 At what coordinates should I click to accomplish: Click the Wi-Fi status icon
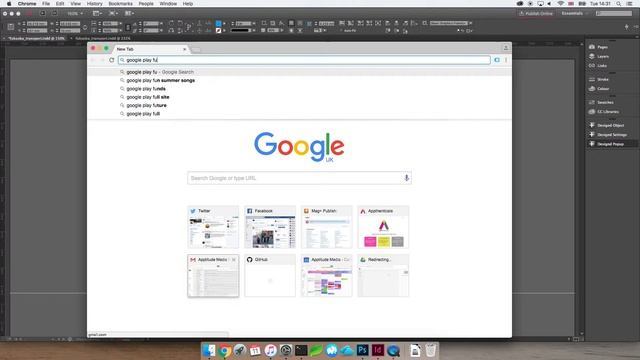tap(561, 4)
